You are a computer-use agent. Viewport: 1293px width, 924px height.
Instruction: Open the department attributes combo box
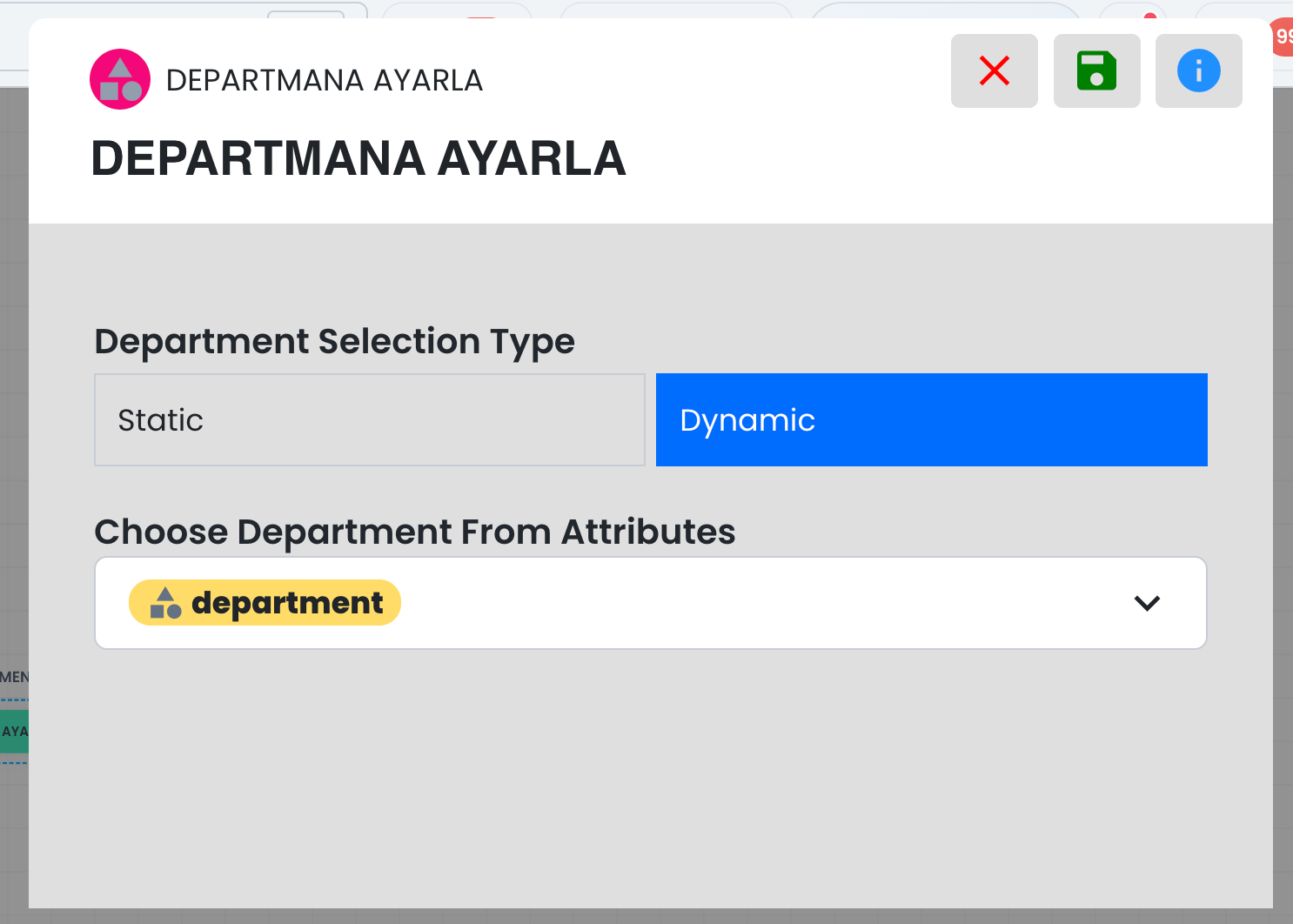click(x=740, y=603)
